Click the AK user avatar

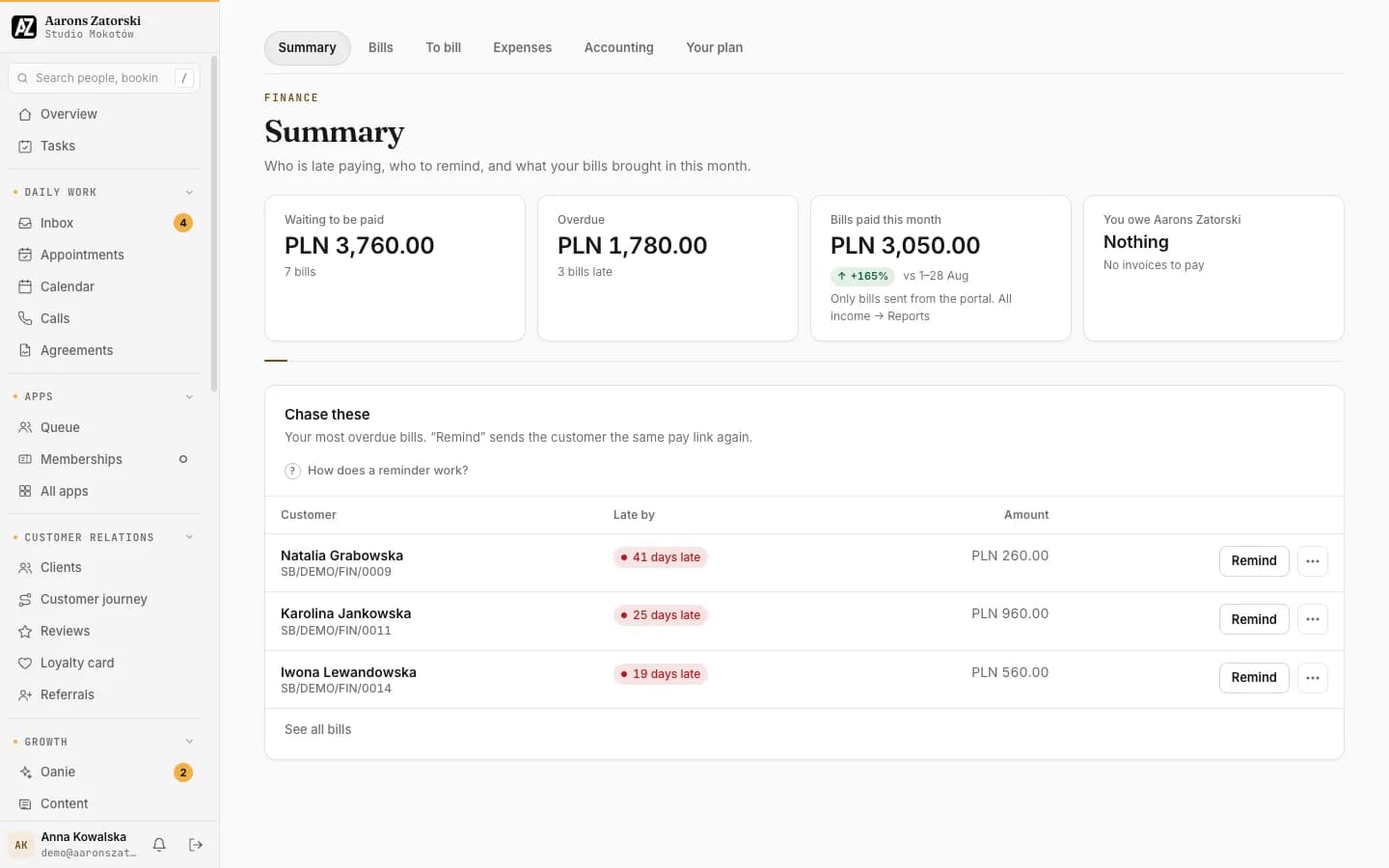coord(21,845)
